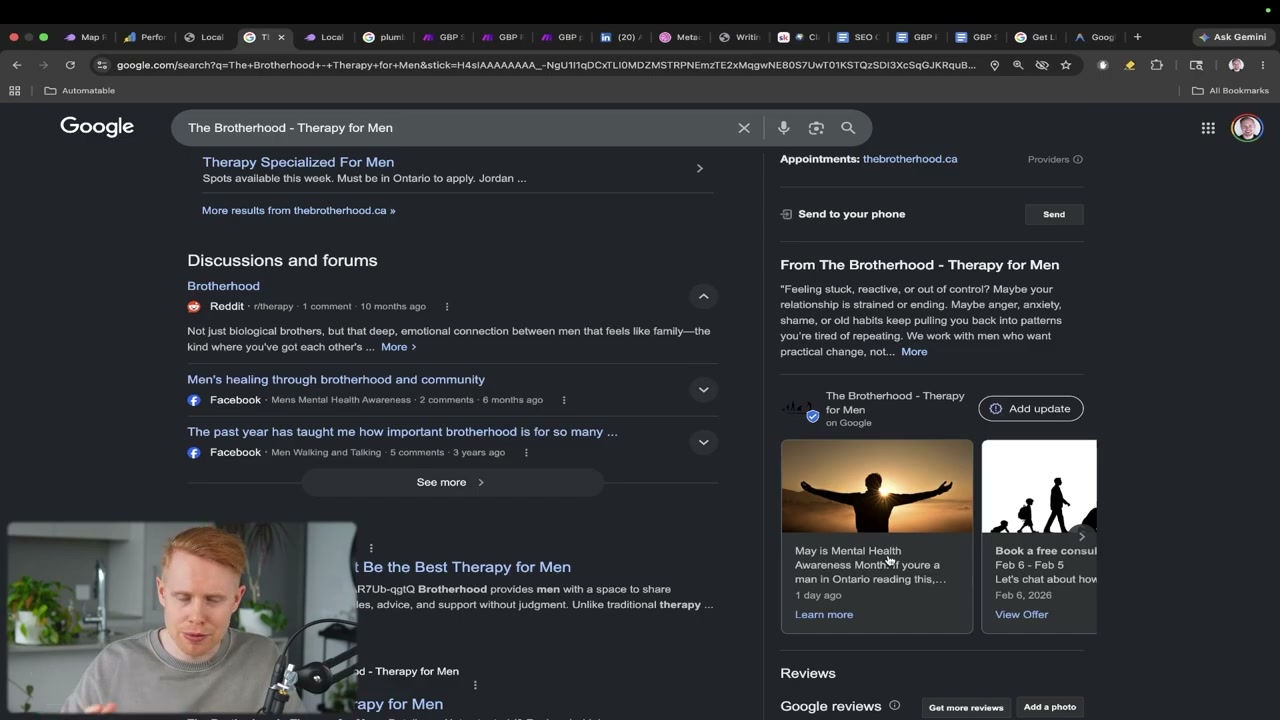Image resolution: width=1280 pixels, height=720 pixels.
Task: Open the Google apps grid
Action: [1208, 128]
